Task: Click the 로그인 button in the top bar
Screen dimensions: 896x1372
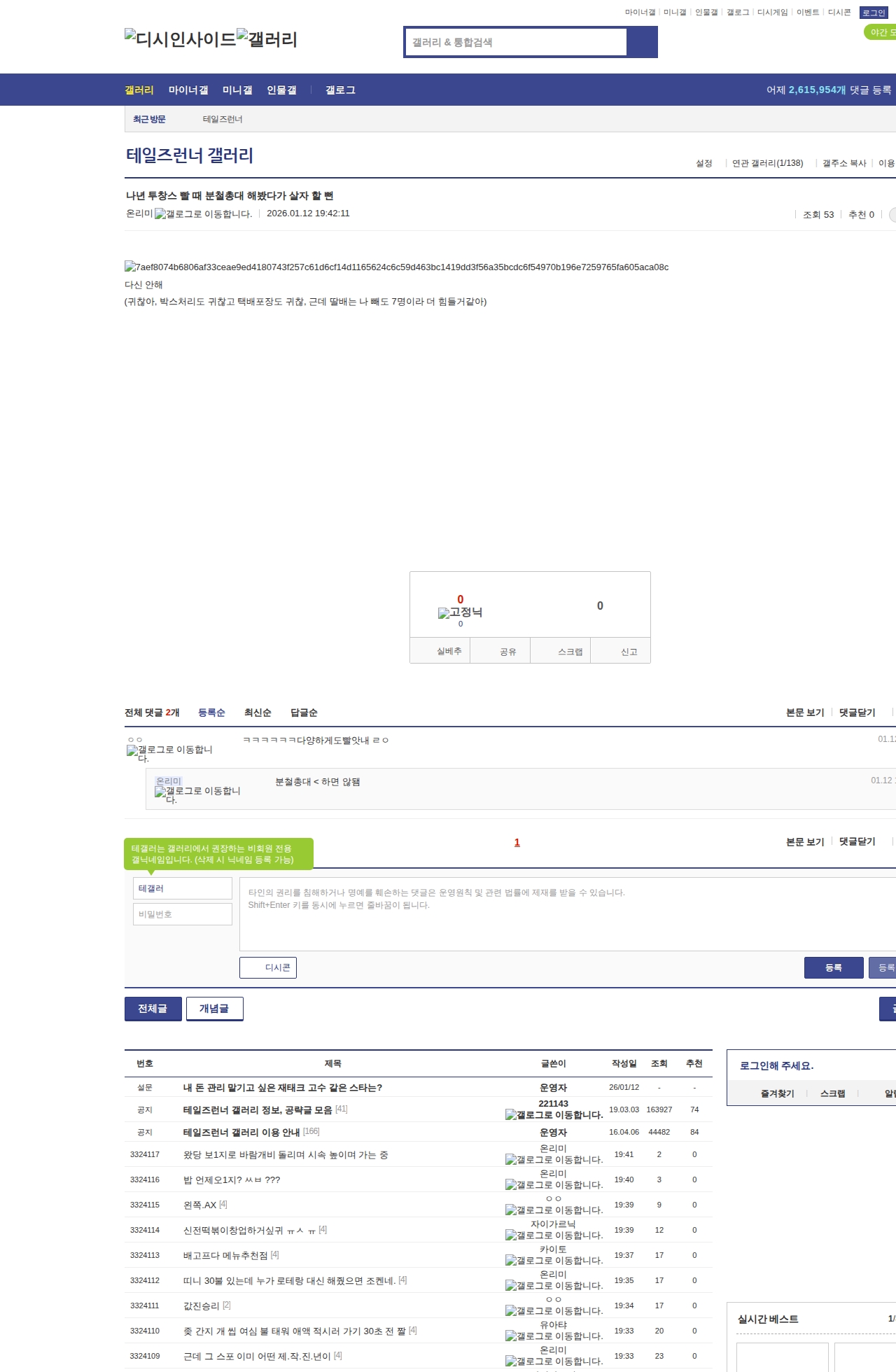Action: point(874,13)
